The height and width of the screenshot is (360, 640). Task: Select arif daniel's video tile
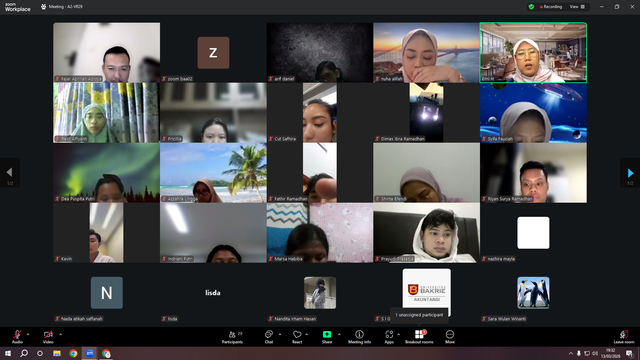tap(320, 52)
